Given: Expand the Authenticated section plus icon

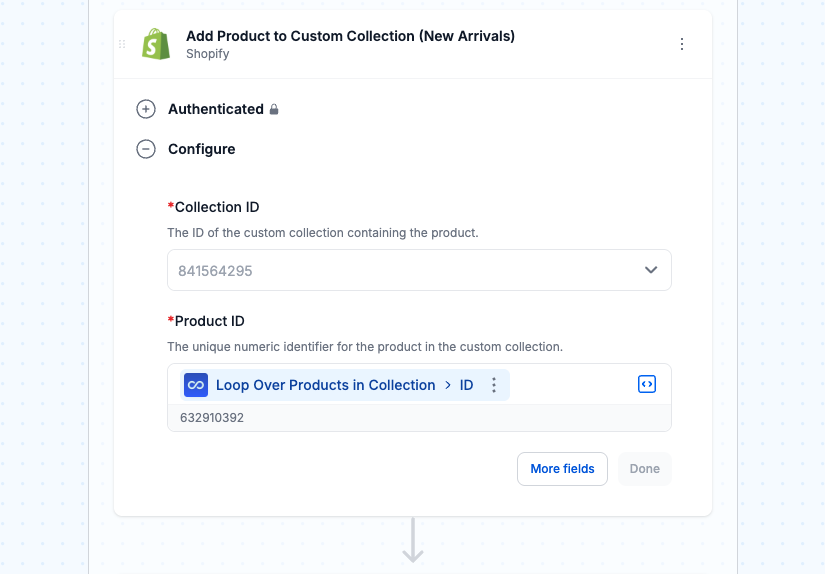Looking at the screenshot, I should (146, 109).
